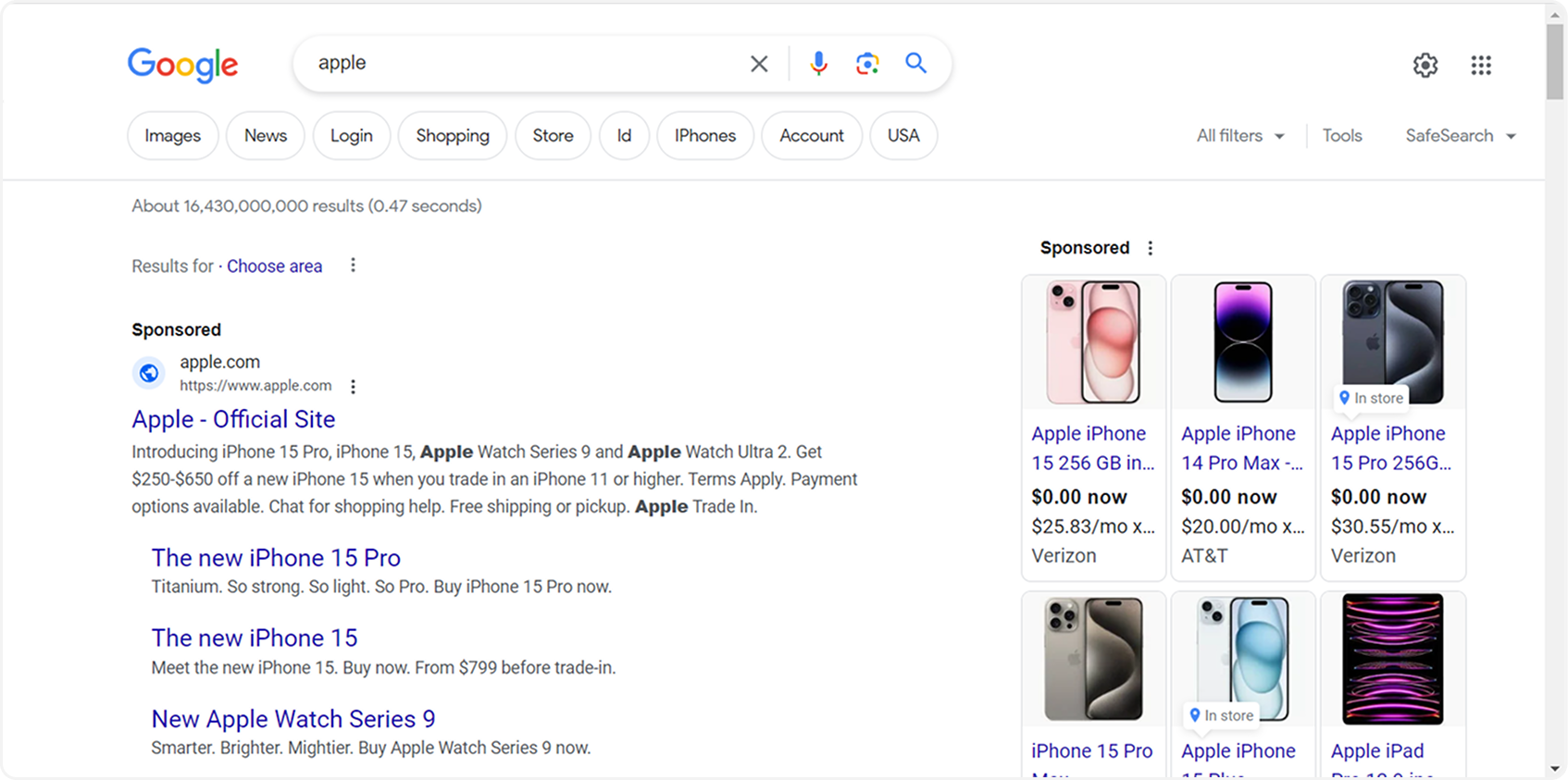Select the Images filter chip
1568x780 pixels.
click(172, 135)
